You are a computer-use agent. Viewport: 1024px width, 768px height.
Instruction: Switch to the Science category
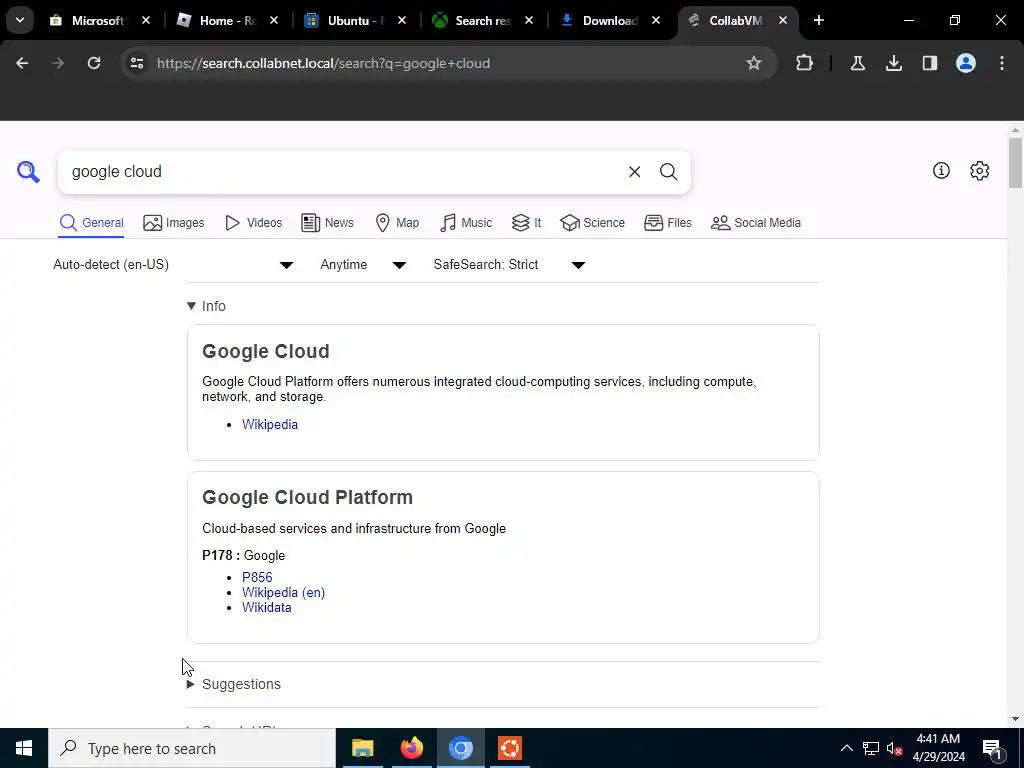pyautogui.click(x=592, y=223)
